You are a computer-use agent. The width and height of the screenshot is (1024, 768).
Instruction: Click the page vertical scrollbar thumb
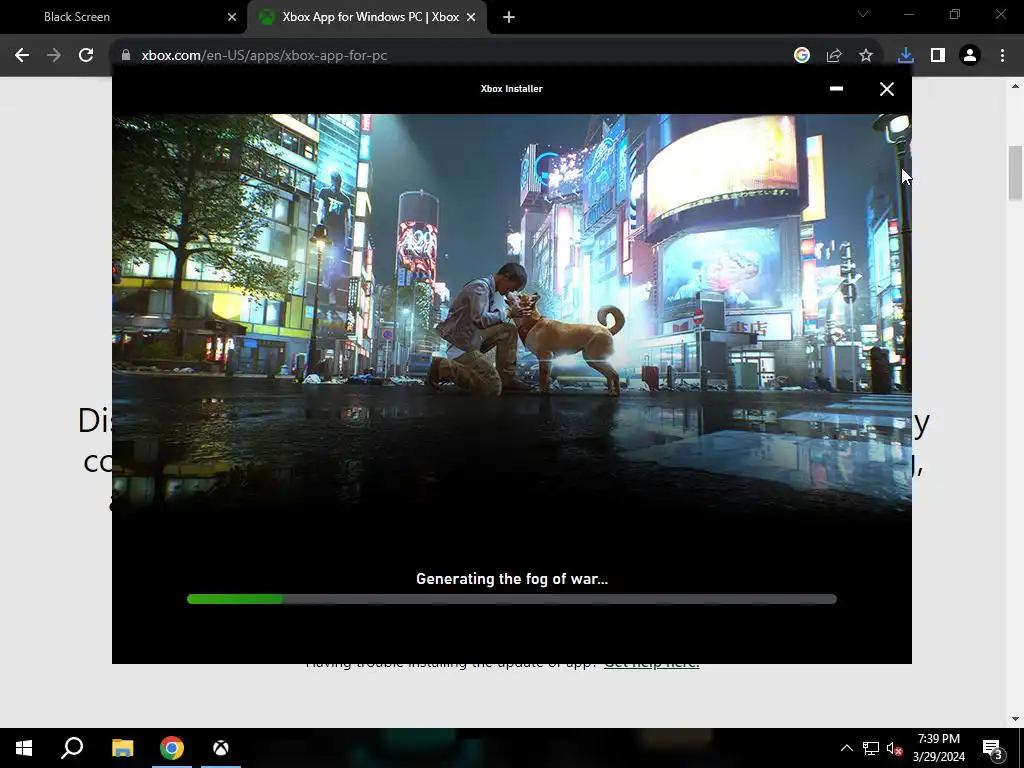1015,173
